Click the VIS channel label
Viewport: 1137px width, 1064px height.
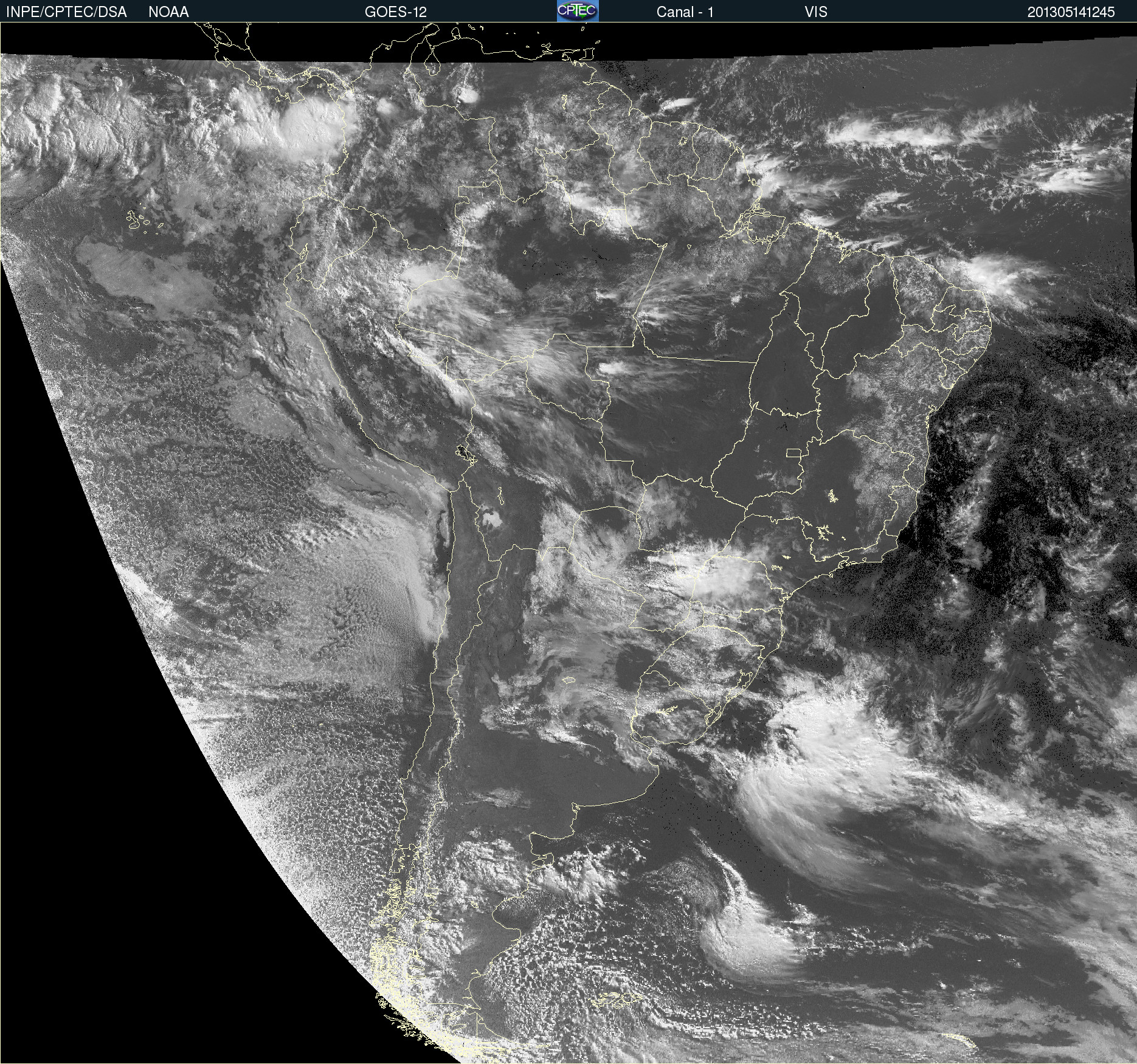[x=816, y=12]
